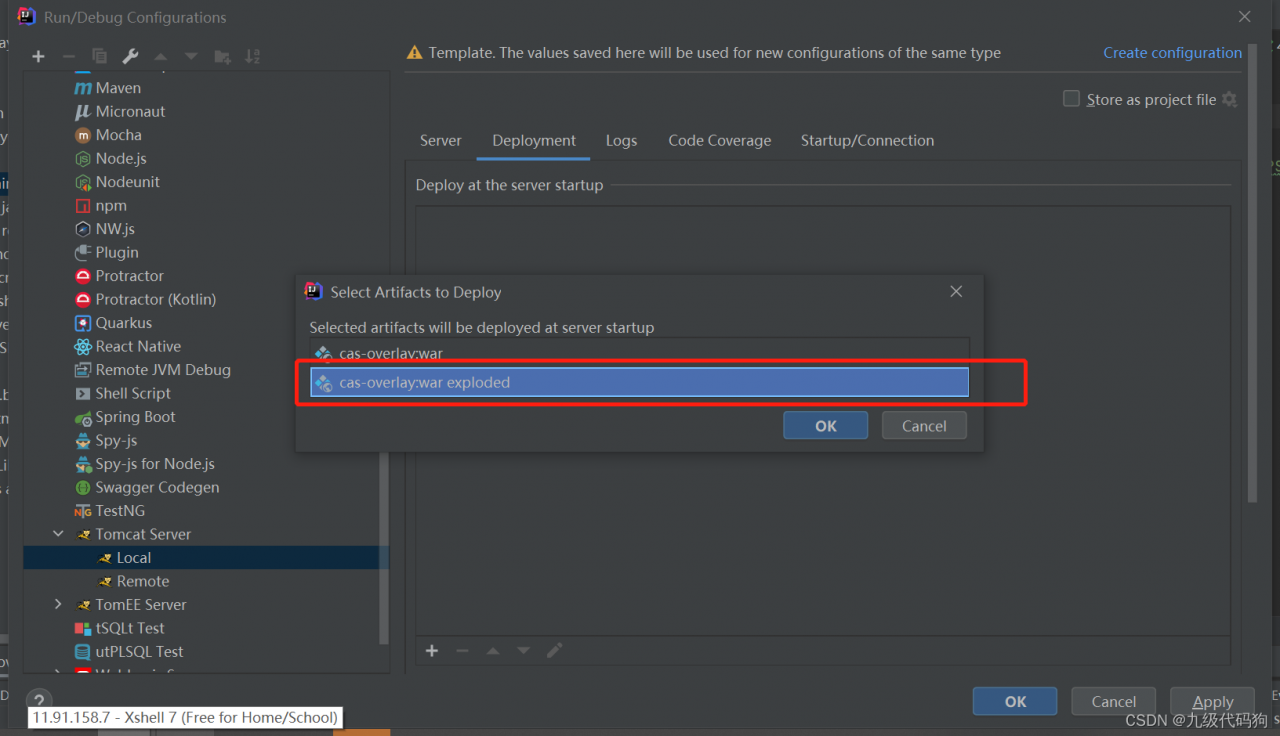Click the Sort configurations alphabetically icon
1280x736 pixels.
253,57
